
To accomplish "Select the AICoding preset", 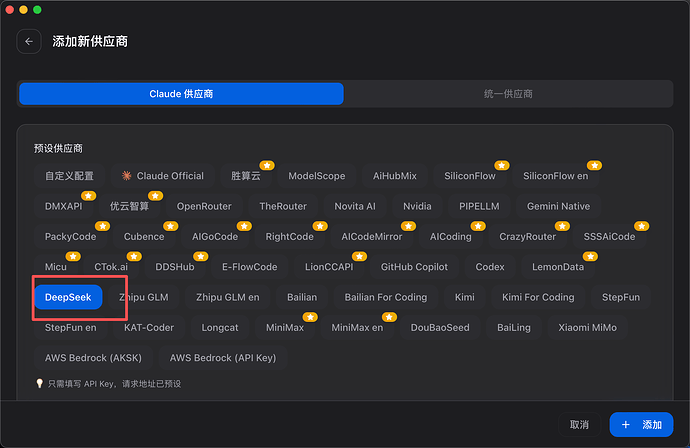I will pyautogui.click(x=451, y=237).
